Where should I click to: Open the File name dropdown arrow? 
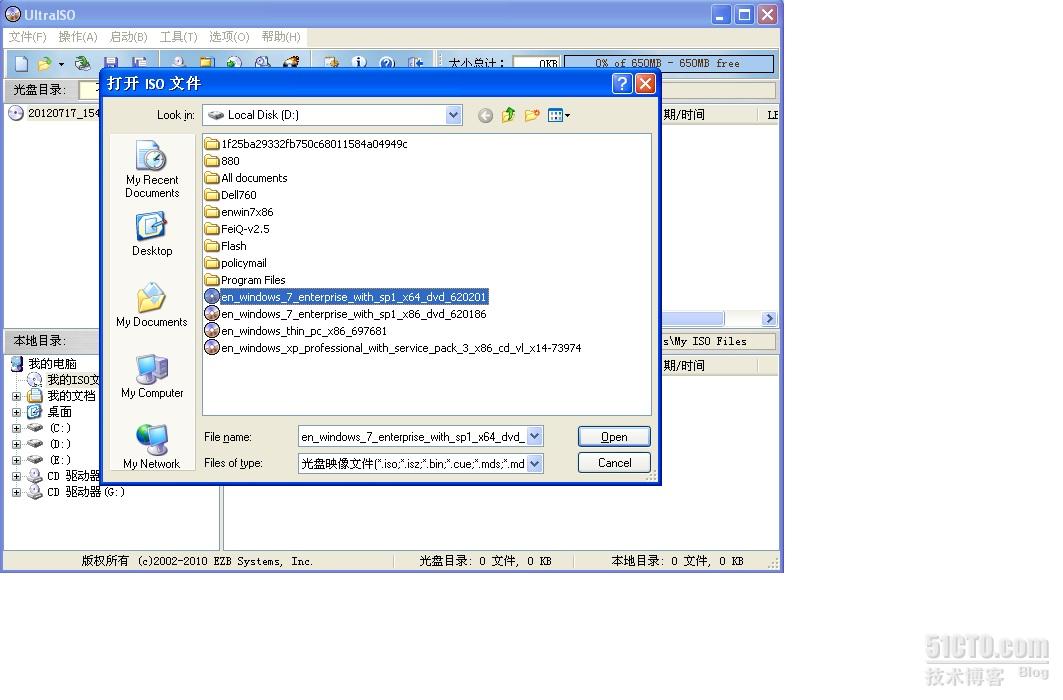[535, 437]
